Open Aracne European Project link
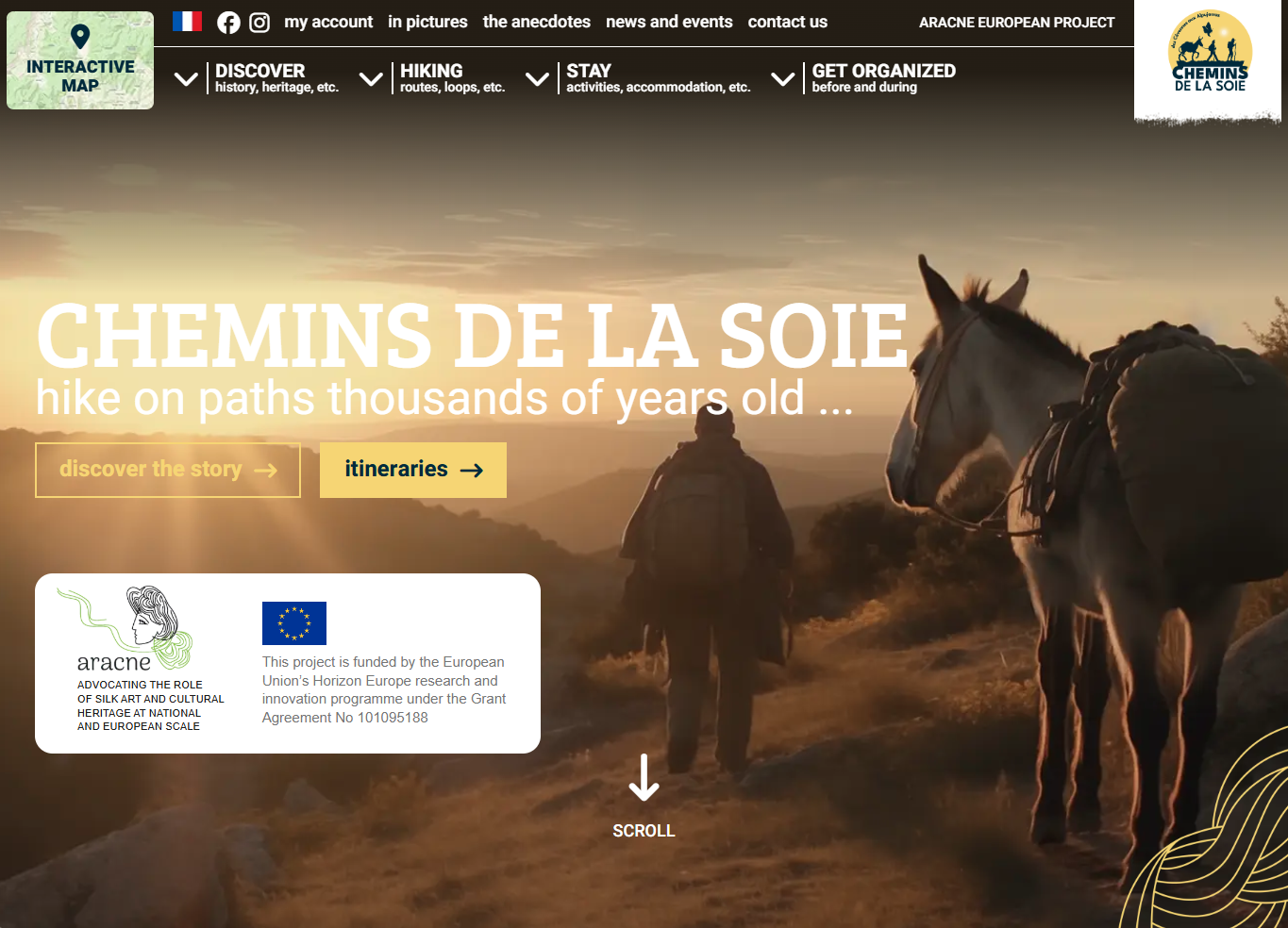Image resolution: width=1288 pixels, height=928 pixels. tap(1017, 22)
